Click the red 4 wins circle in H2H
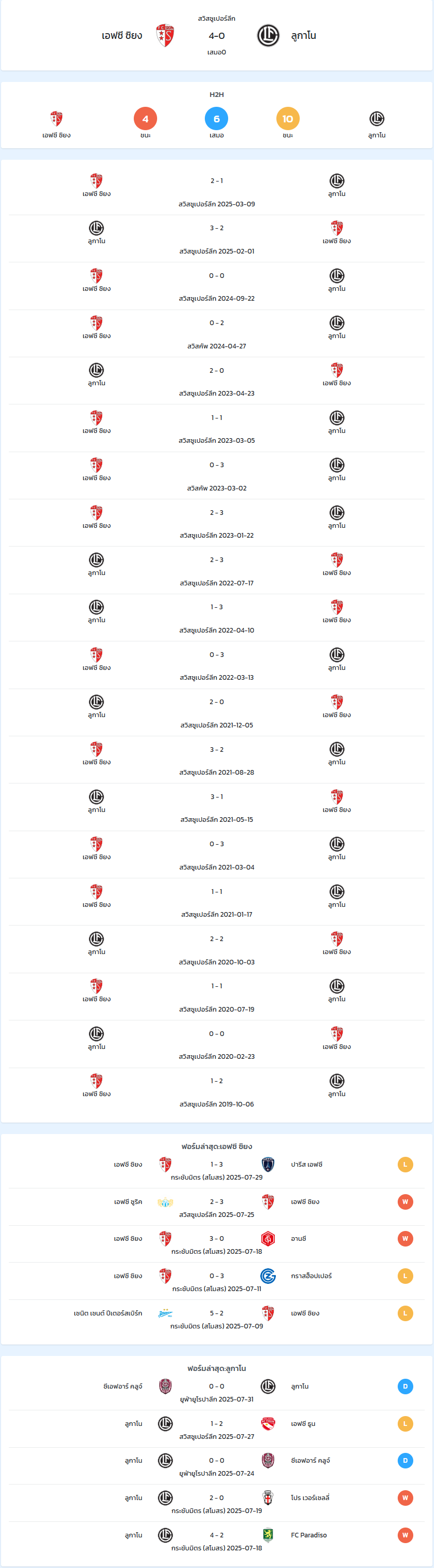 click(x=146, y=119)
